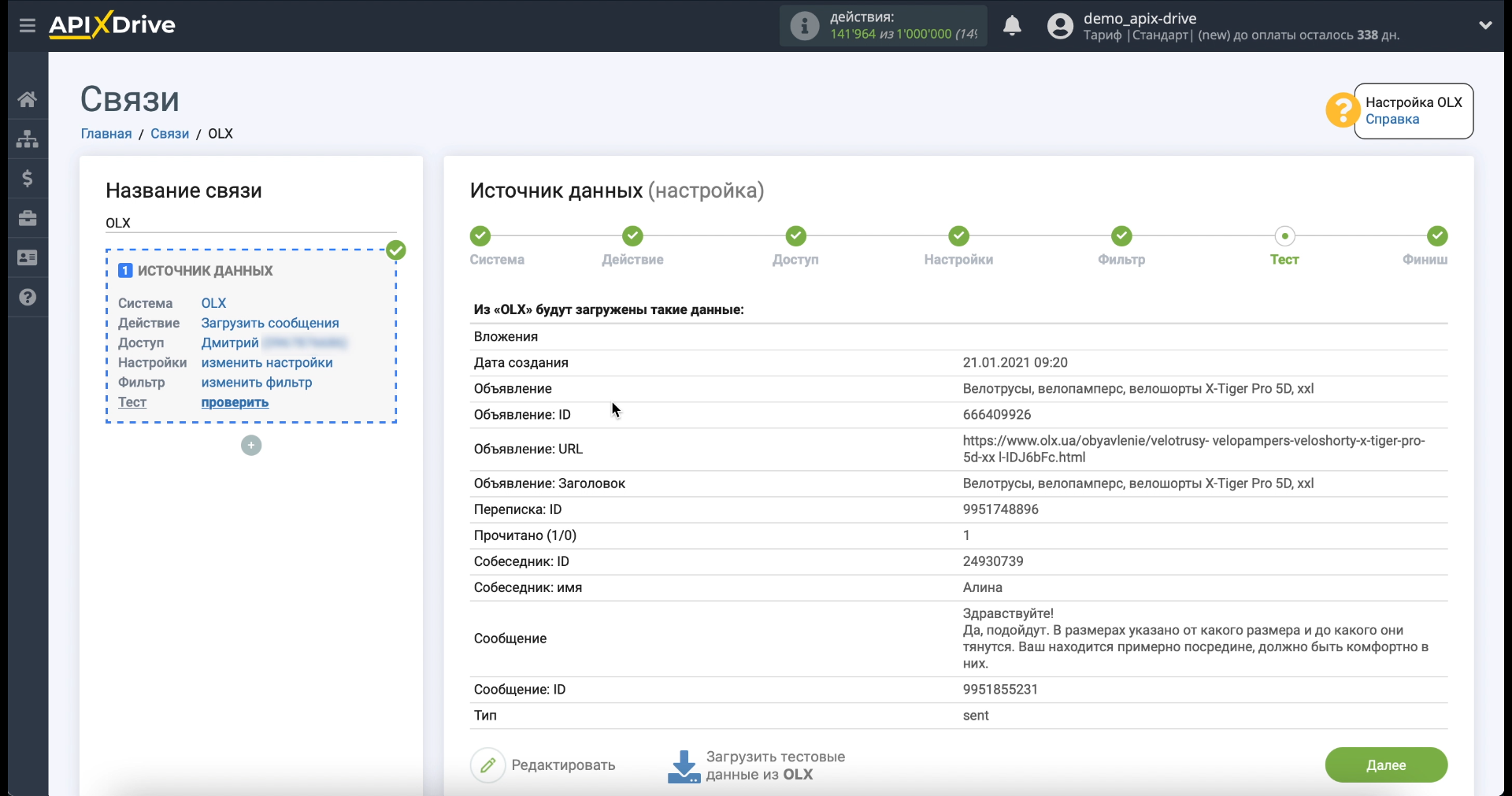Screen dimensions: 1512x796
Task: Select the creation date 21.01.2021 09:20
Action: coord(1015,363)
